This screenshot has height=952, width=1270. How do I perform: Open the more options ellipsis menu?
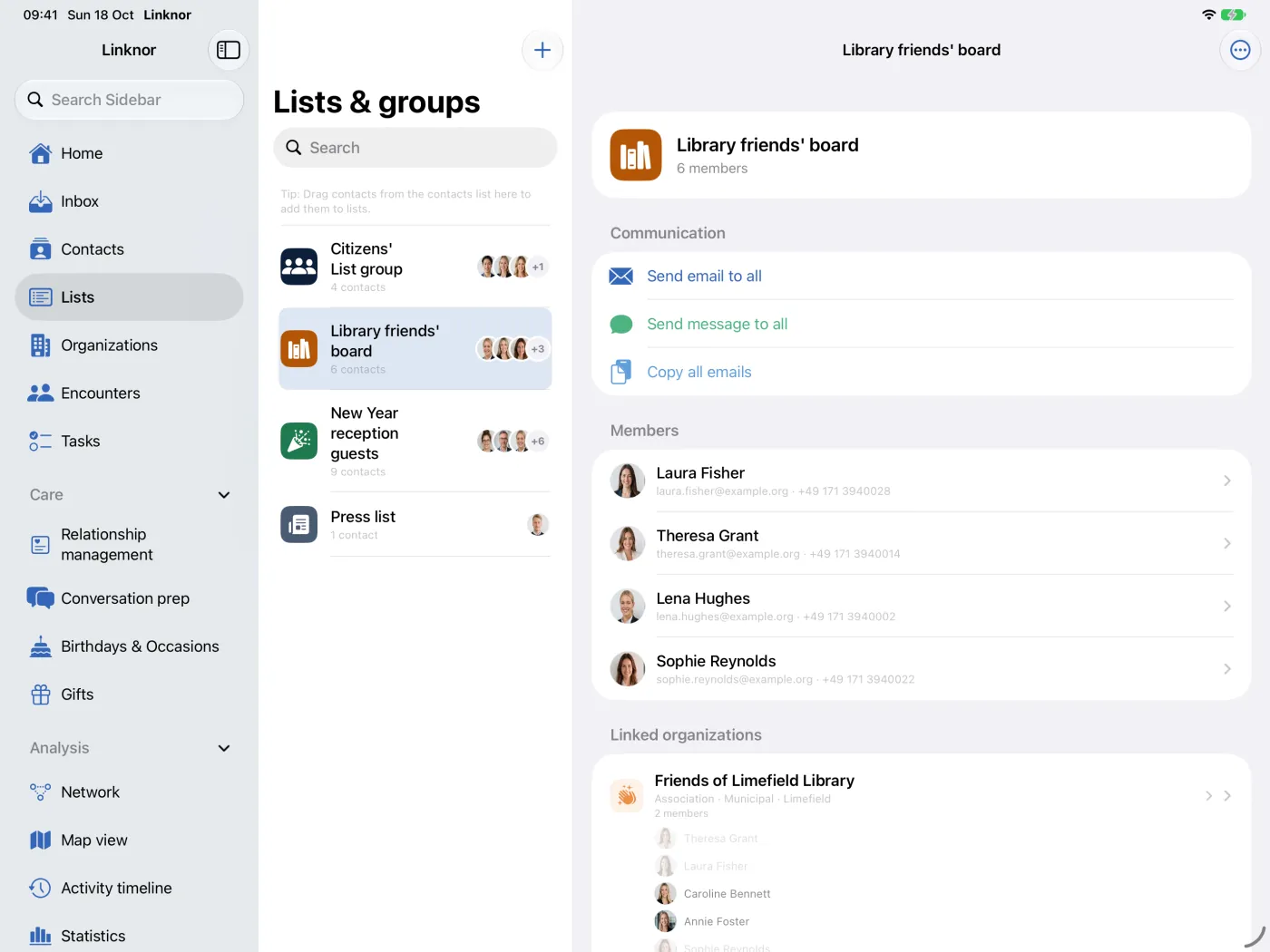[x=1240, y=50]
